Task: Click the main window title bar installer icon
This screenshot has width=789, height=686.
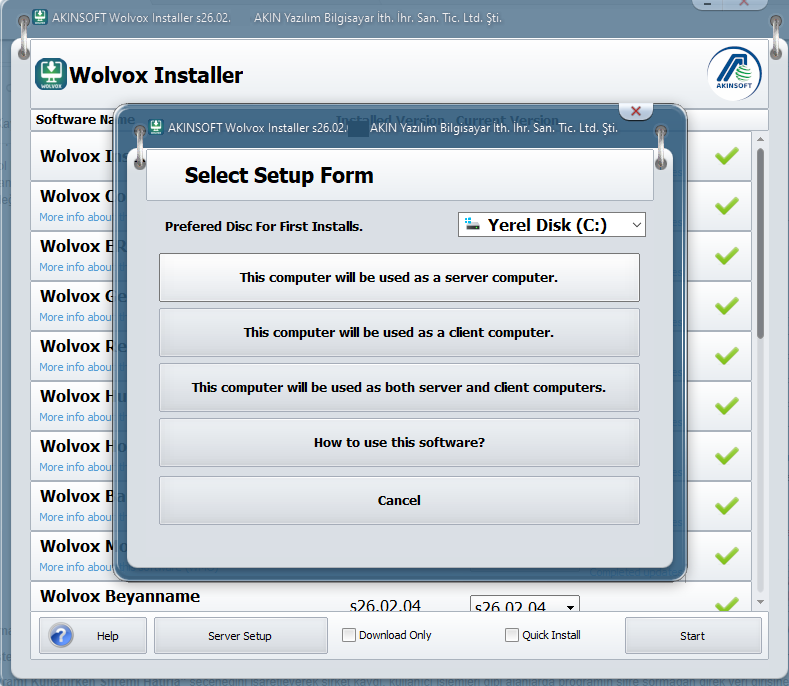Action: point(40,18)
